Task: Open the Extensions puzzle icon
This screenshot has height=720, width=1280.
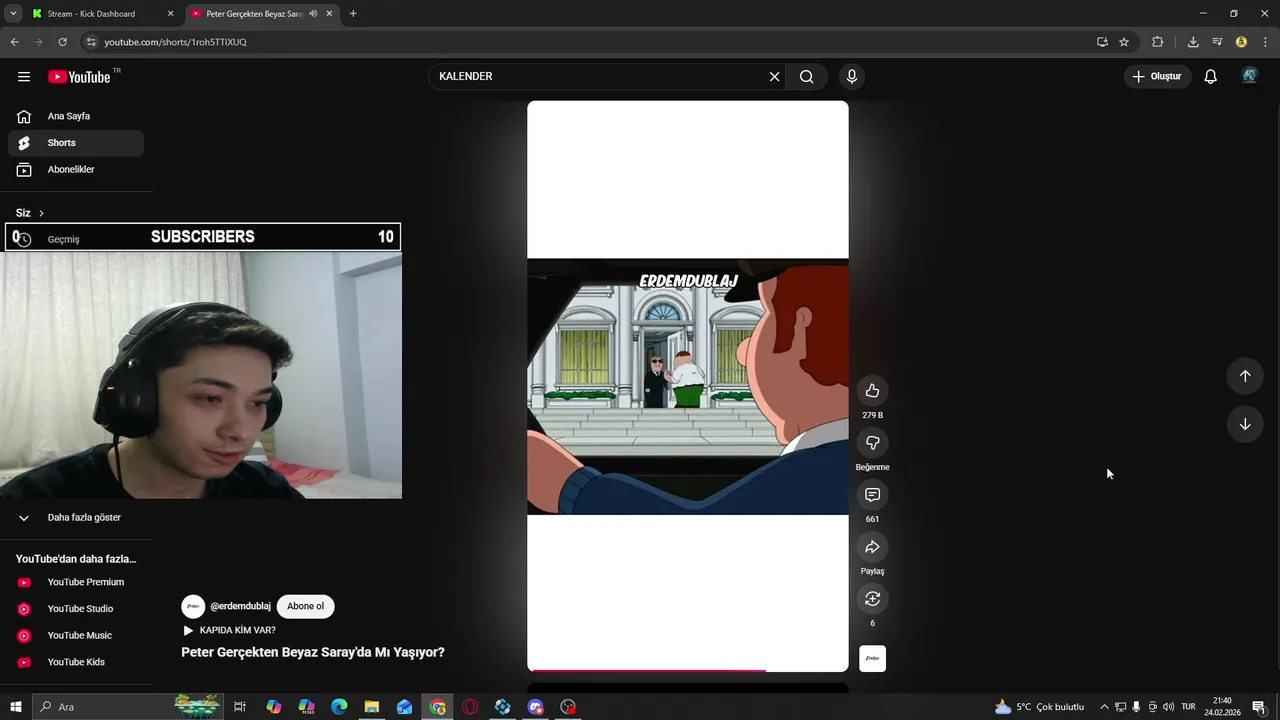Action: pyautogui.click(x=1158, y=42)
